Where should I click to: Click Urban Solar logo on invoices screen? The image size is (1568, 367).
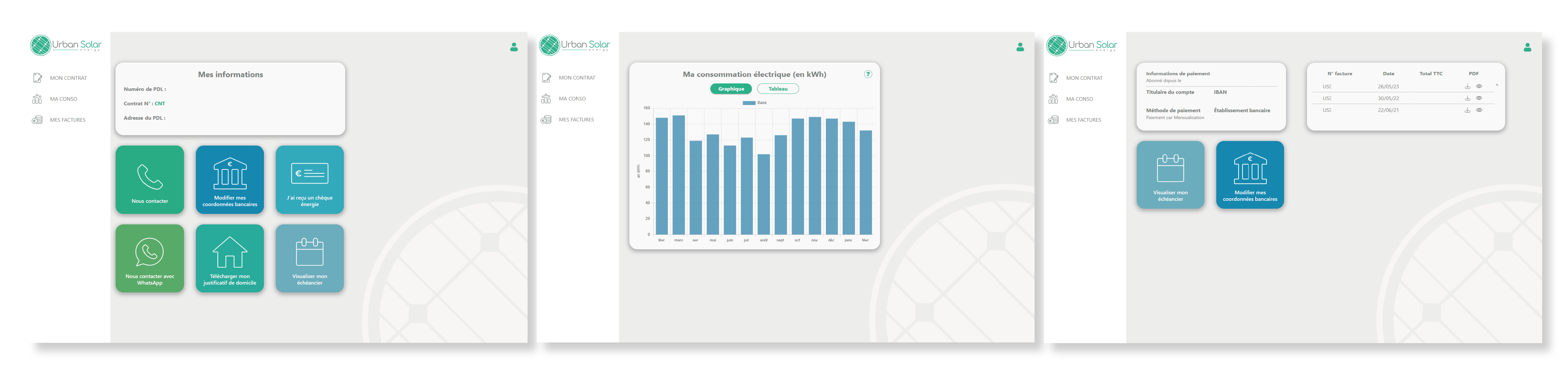point(1082,45)
